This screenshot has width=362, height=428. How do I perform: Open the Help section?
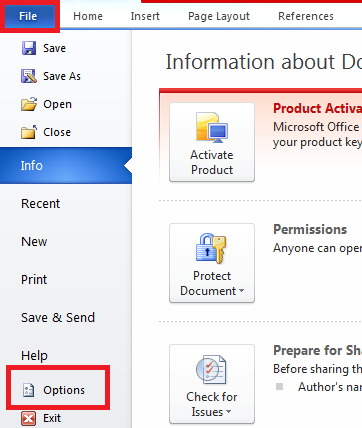34,356
